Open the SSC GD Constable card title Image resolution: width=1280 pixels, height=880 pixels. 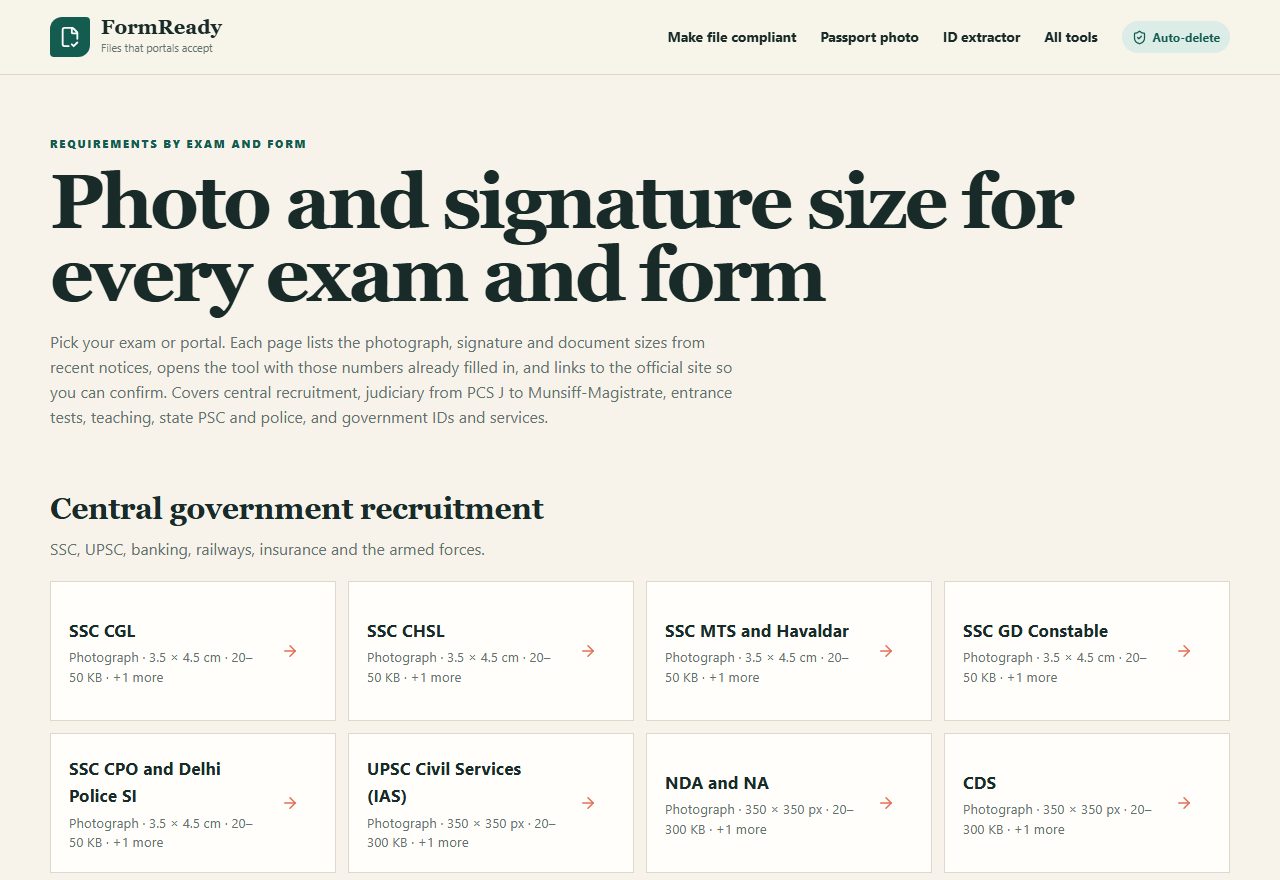[x=1035, y=631]
